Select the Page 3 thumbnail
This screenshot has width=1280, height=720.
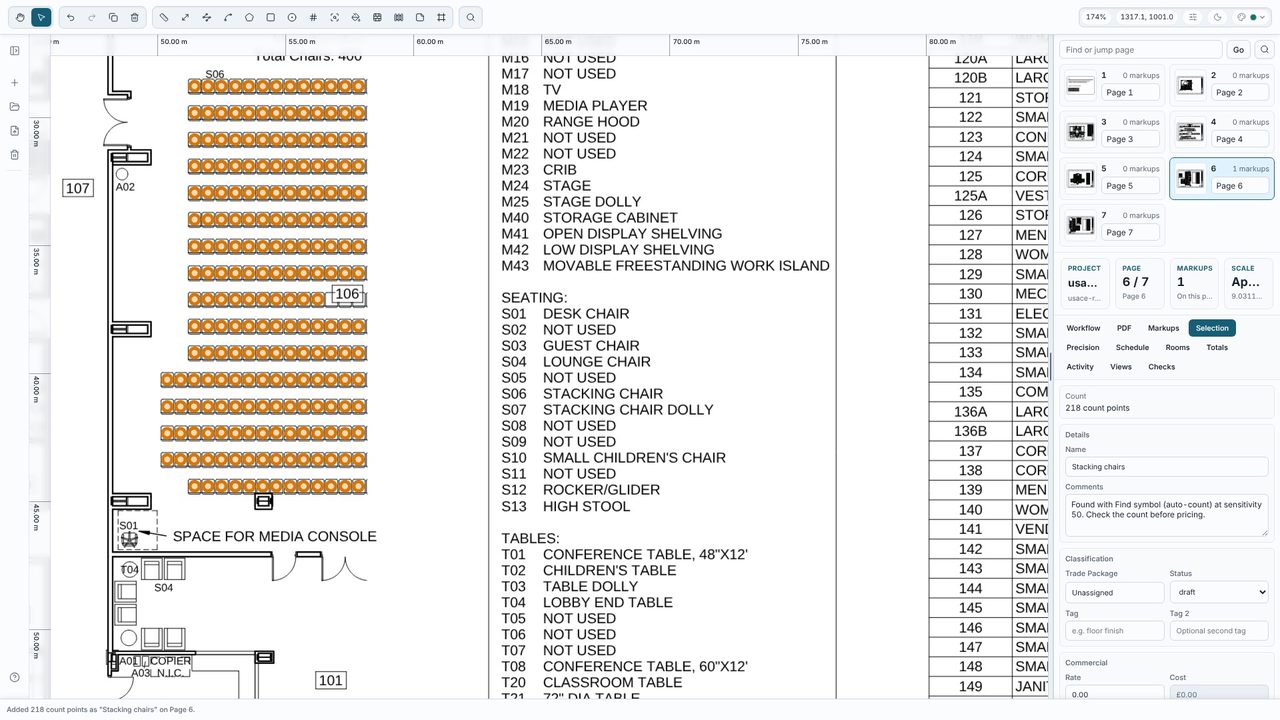pyautogui.click(x=1080, y=132)
